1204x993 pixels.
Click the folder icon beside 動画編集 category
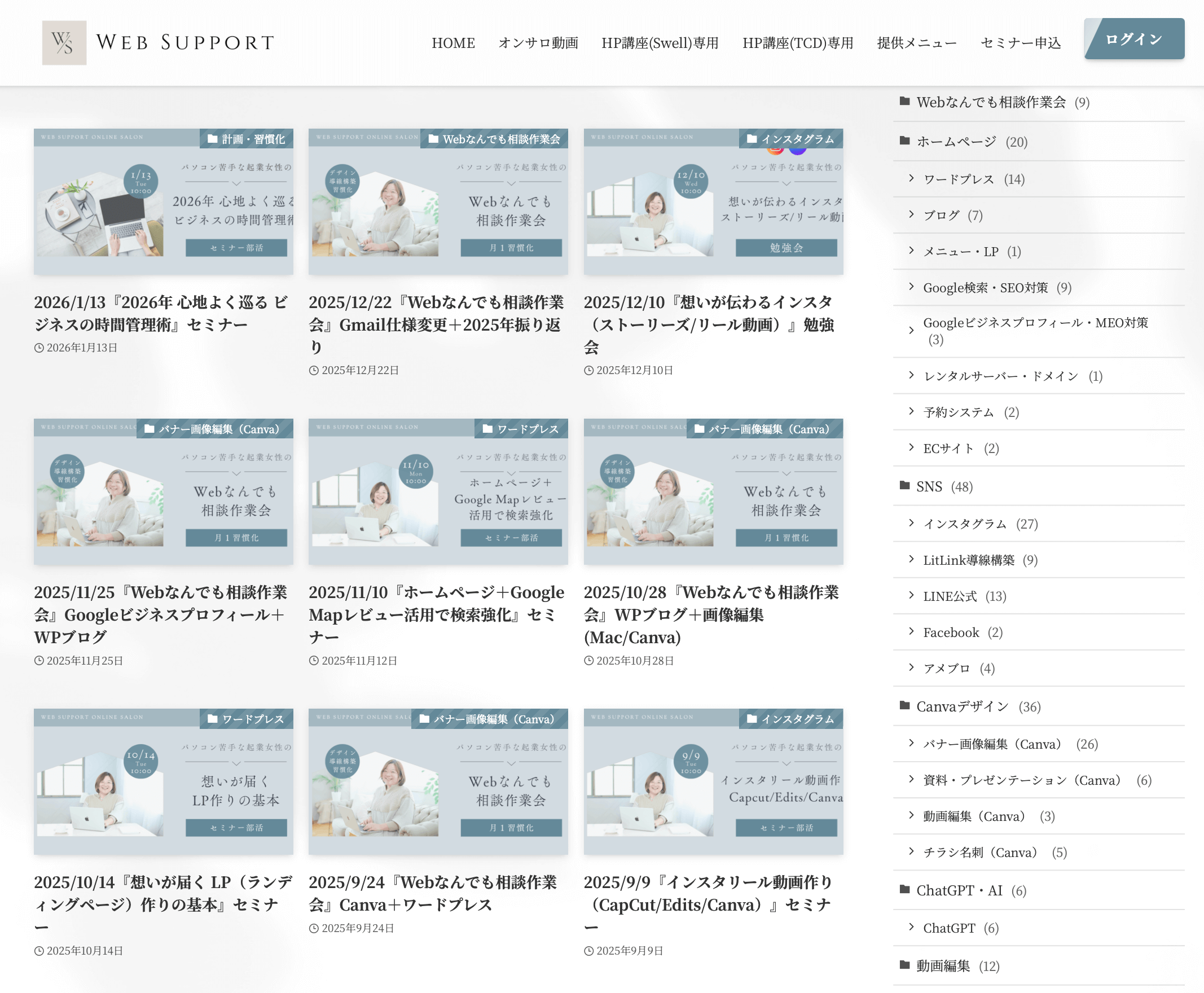pyautogui.click(x=904, y=965)
